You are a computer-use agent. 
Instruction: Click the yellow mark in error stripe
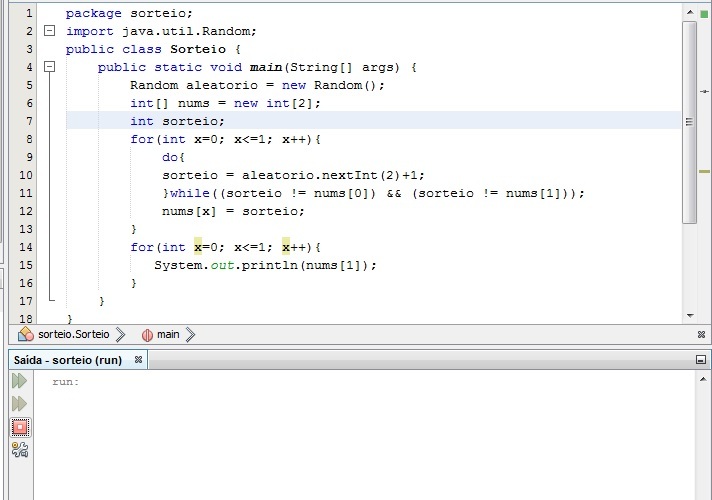coord(704,172)
